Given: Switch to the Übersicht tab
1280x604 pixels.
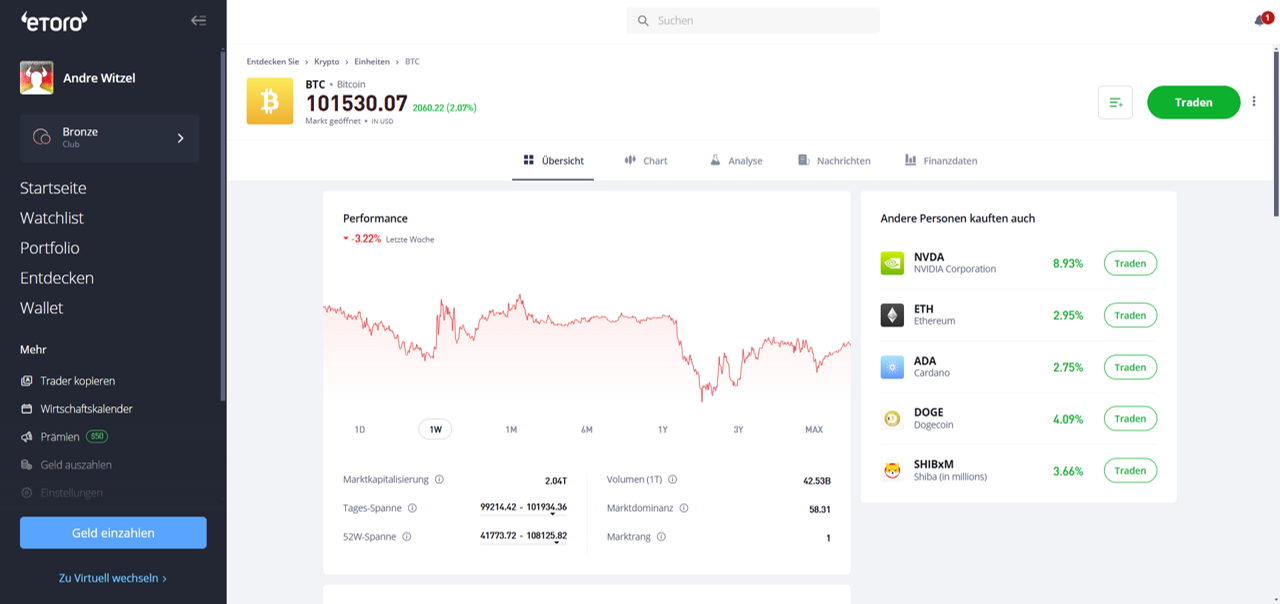Looking at the screenshot, I should [x=553, y=160].
